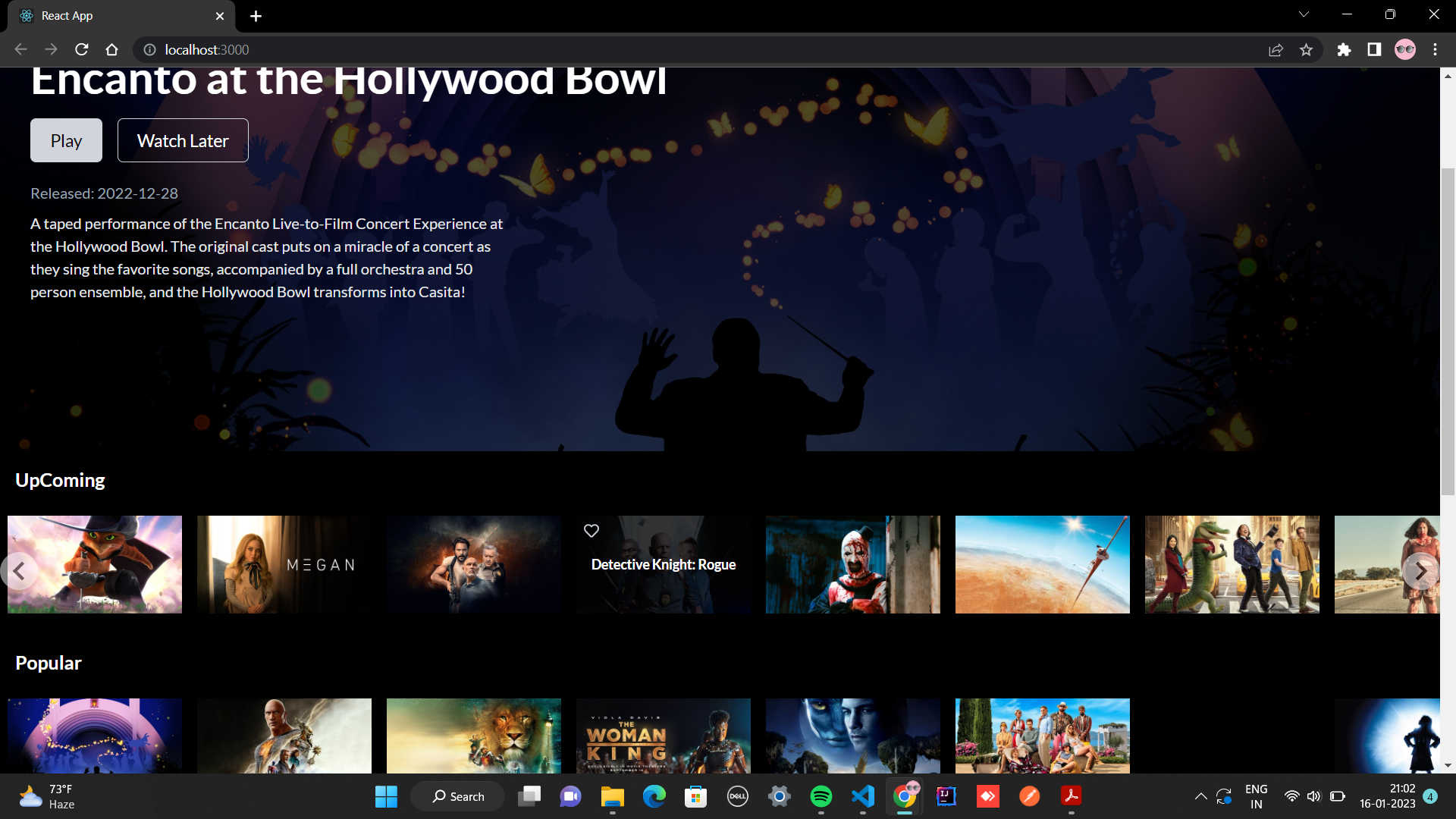Click the ENG IN language indicator
Viewport: 1456px width, 819px height.
[1257, 795]
